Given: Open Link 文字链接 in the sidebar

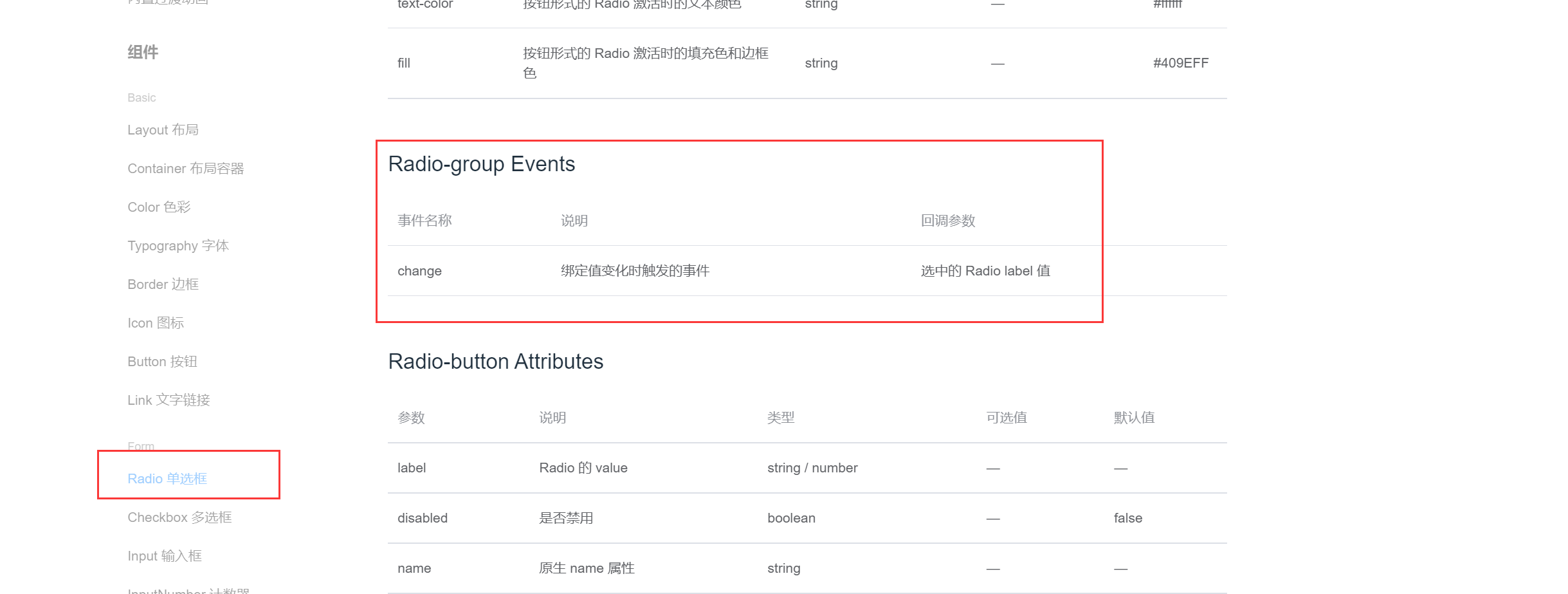Looking at the screenshot, I should (169, 400).
